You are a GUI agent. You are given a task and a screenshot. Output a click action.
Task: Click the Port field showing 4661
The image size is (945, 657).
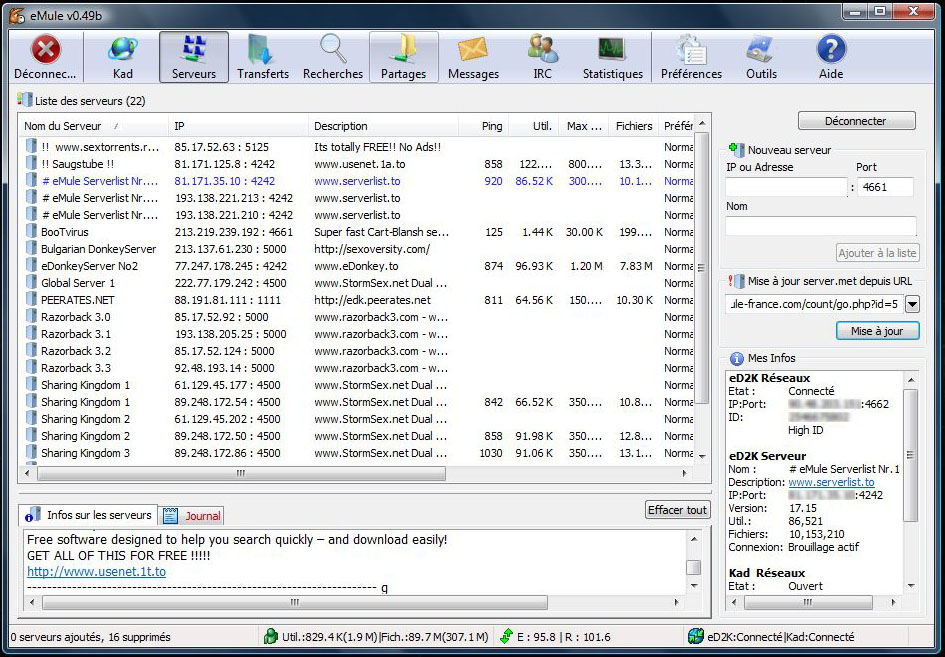(885, 187)
